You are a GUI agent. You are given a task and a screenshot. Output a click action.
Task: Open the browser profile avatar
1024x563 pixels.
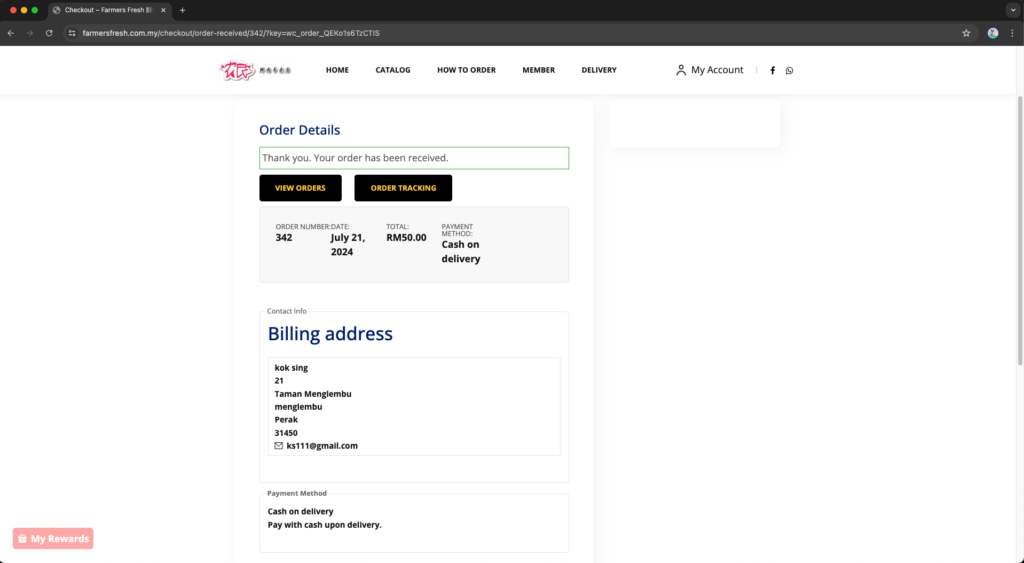(993, 33)
